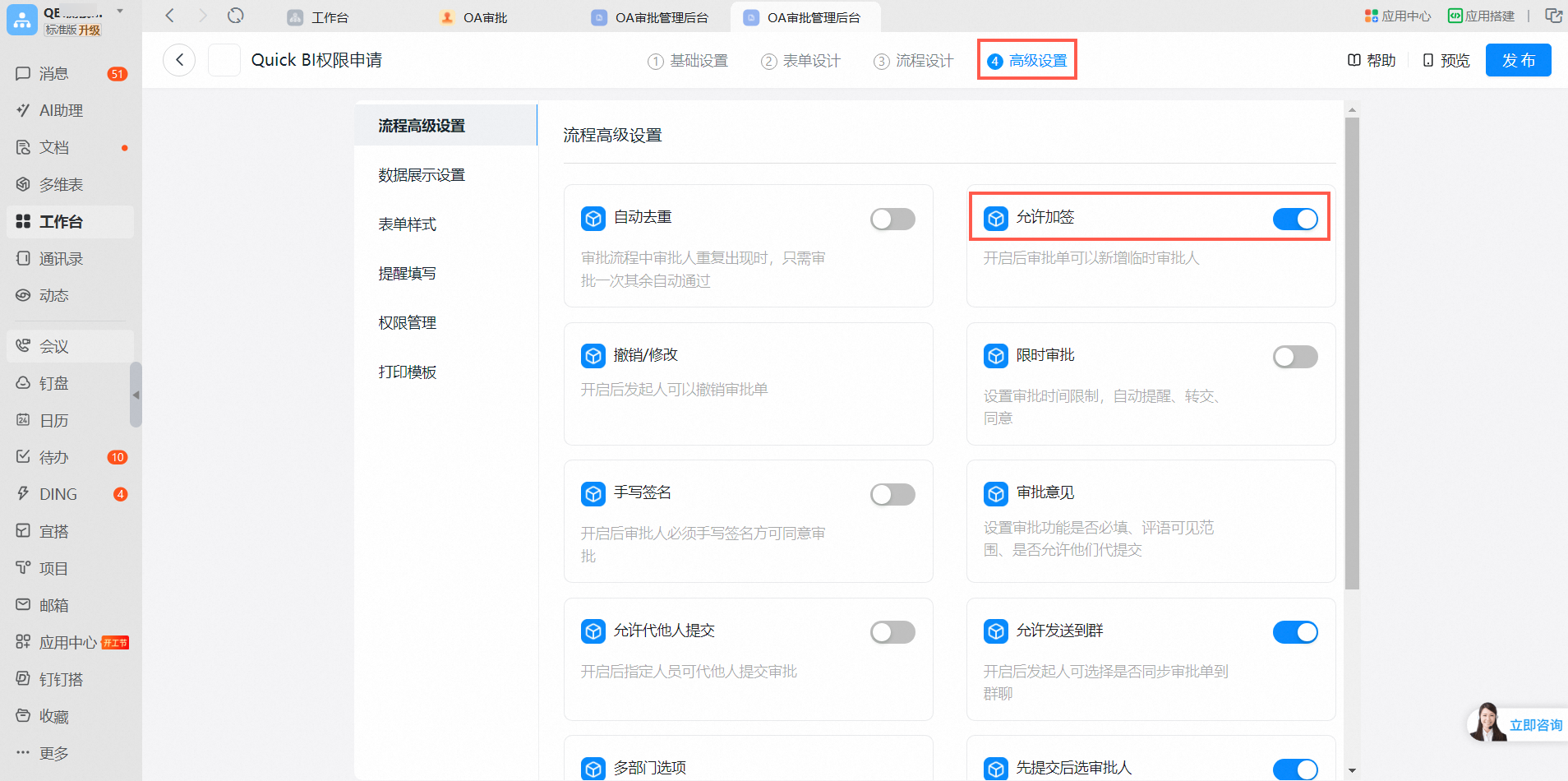This screenshot has width=1568, height=781.
Task: Go to step 2 表单设计
Action: [x=800, y=61]
